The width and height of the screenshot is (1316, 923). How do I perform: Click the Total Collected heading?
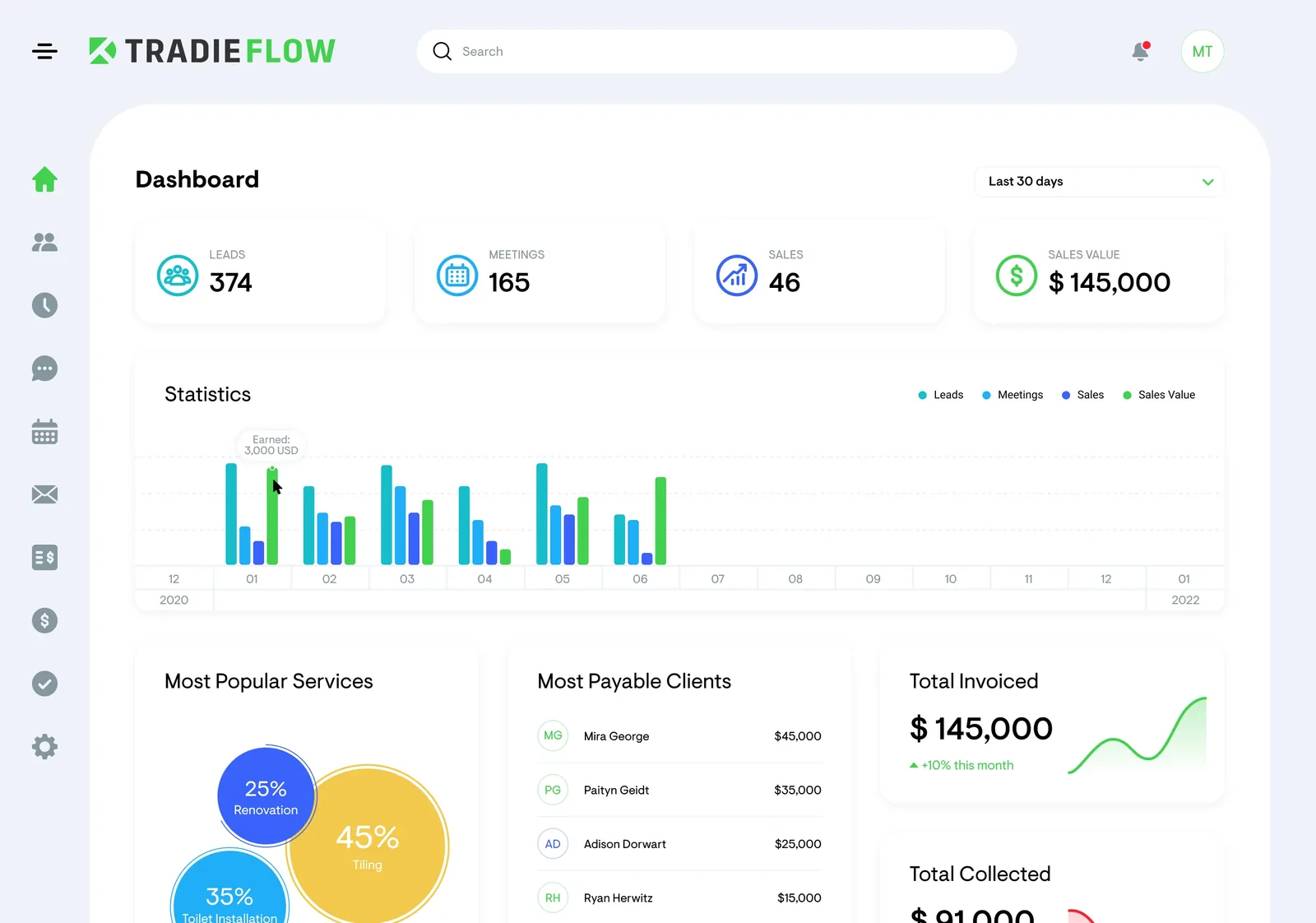tap(980, 874)
